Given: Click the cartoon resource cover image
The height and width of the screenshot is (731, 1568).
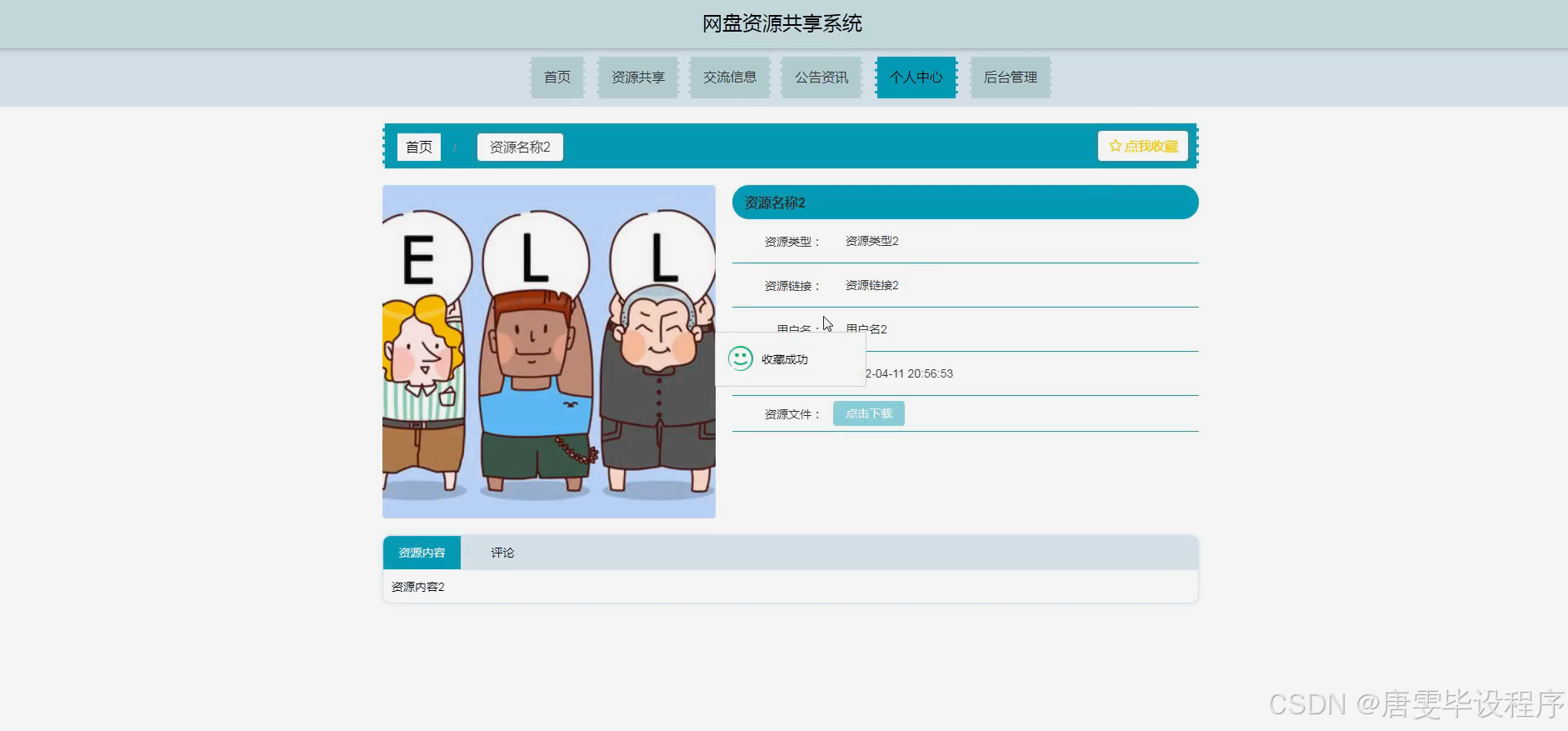Looking at the screenshot, I should 549,352.
